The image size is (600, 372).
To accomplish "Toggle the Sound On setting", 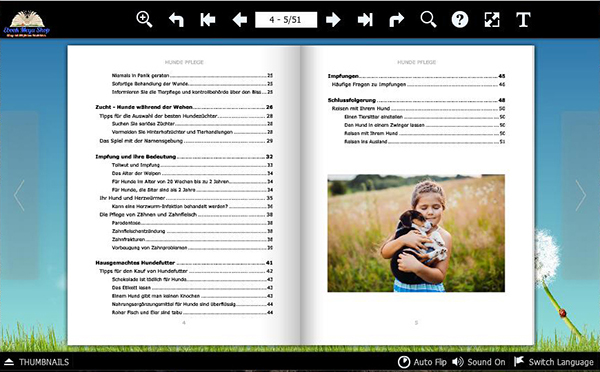I will [478, 362].
